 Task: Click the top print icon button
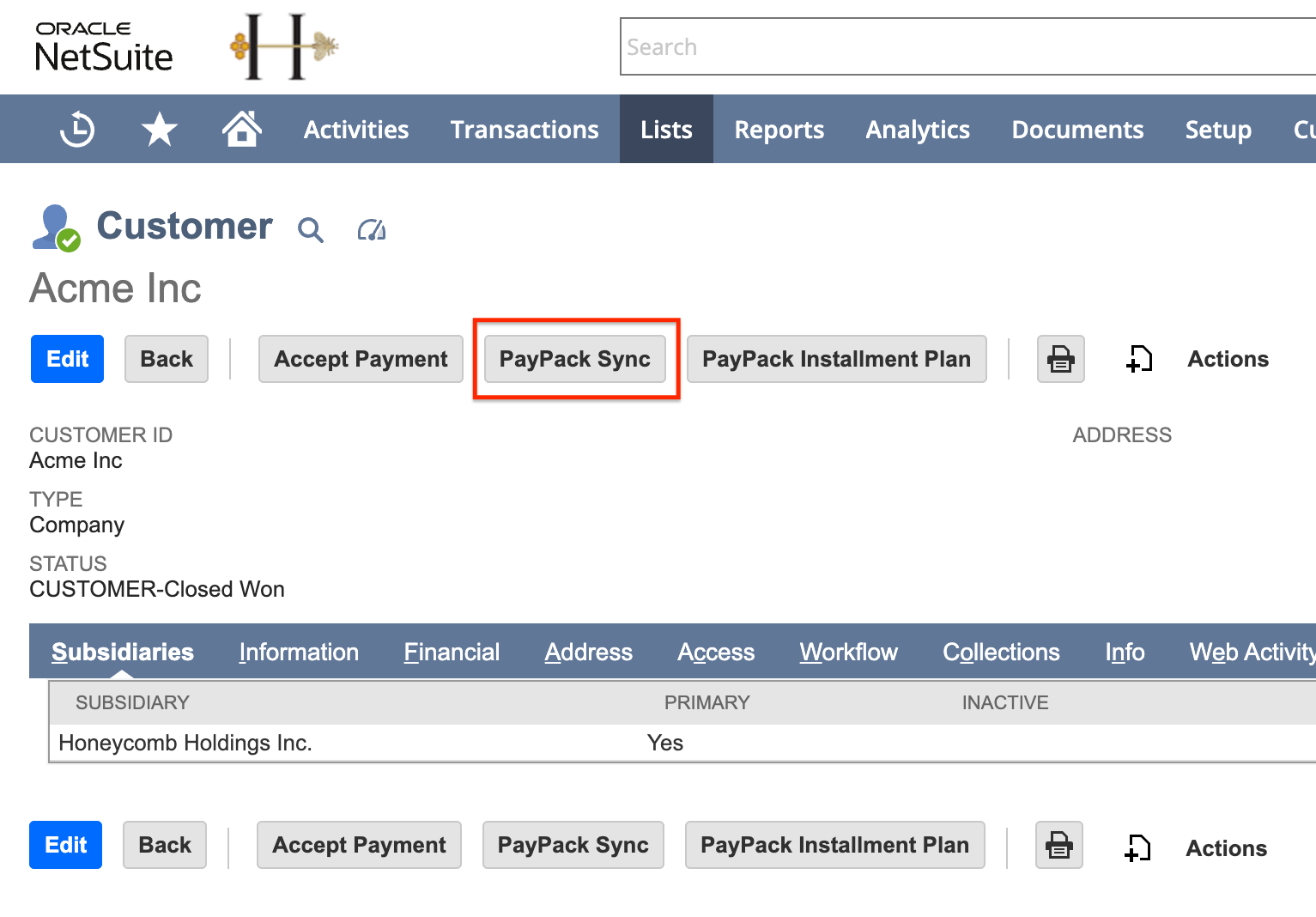pyautogui.click(x=1060, y=359)
